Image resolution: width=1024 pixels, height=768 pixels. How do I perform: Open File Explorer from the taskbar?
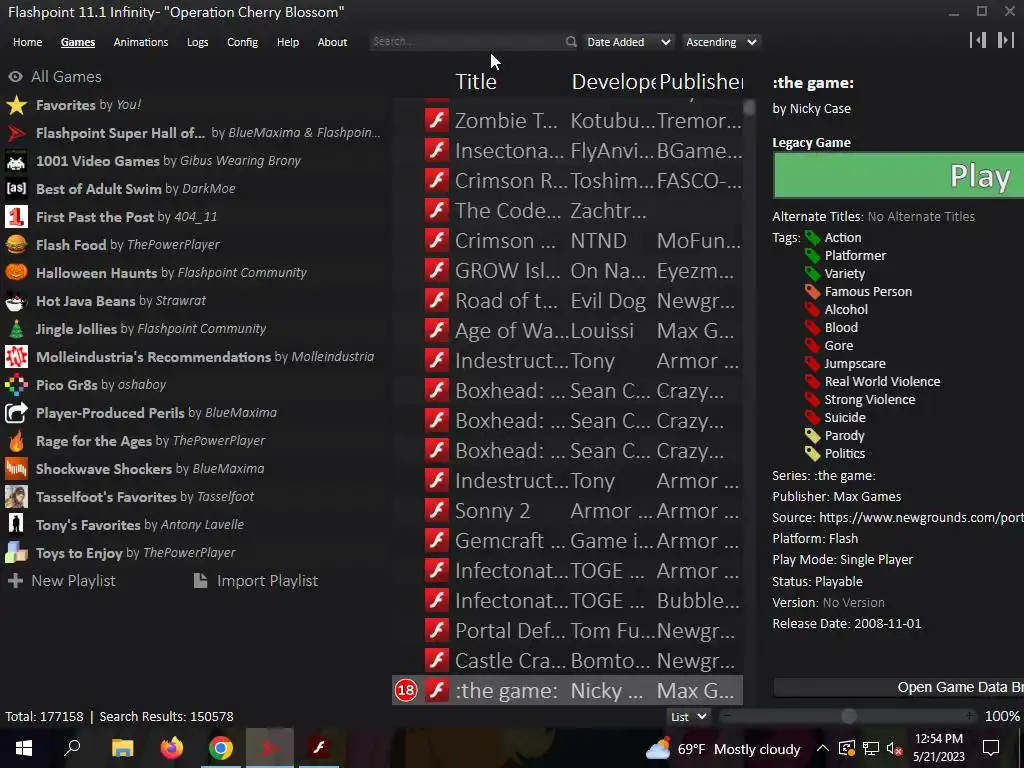[122, 748]
